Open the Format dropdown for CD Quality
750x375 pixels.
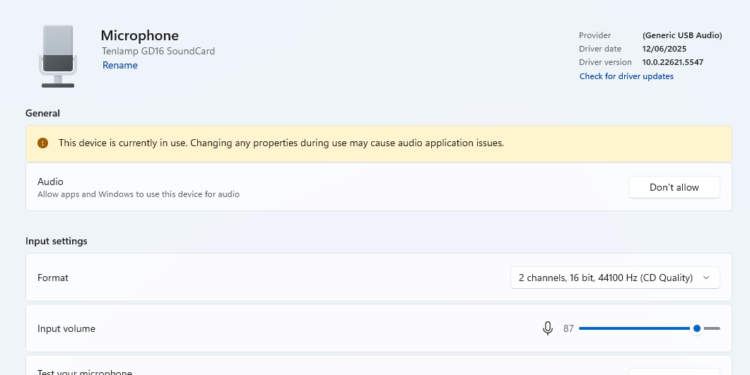pos(615,278)
